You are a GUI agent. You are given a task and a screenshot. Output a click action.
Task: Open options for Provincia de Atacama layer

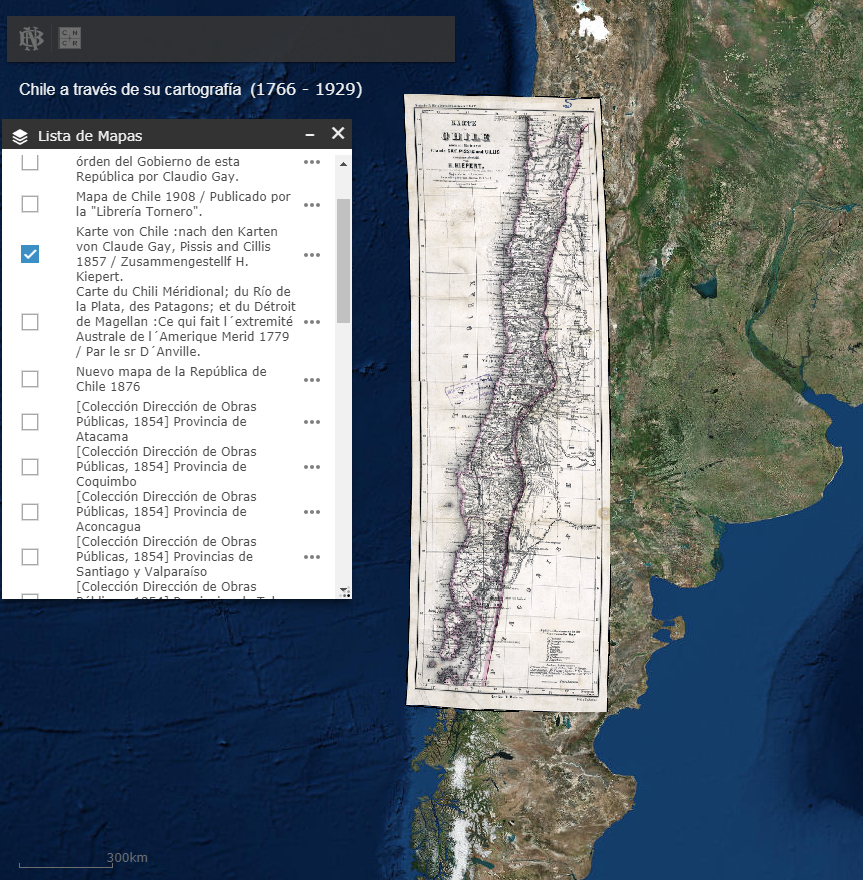coord(312,422)
